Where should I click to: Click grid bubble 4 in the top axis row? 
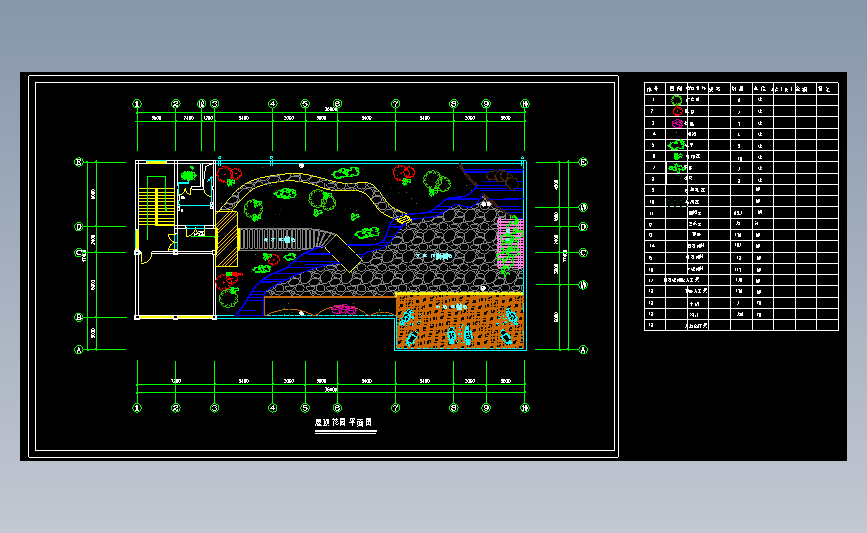pyautogui.click(x=273, y=104)
